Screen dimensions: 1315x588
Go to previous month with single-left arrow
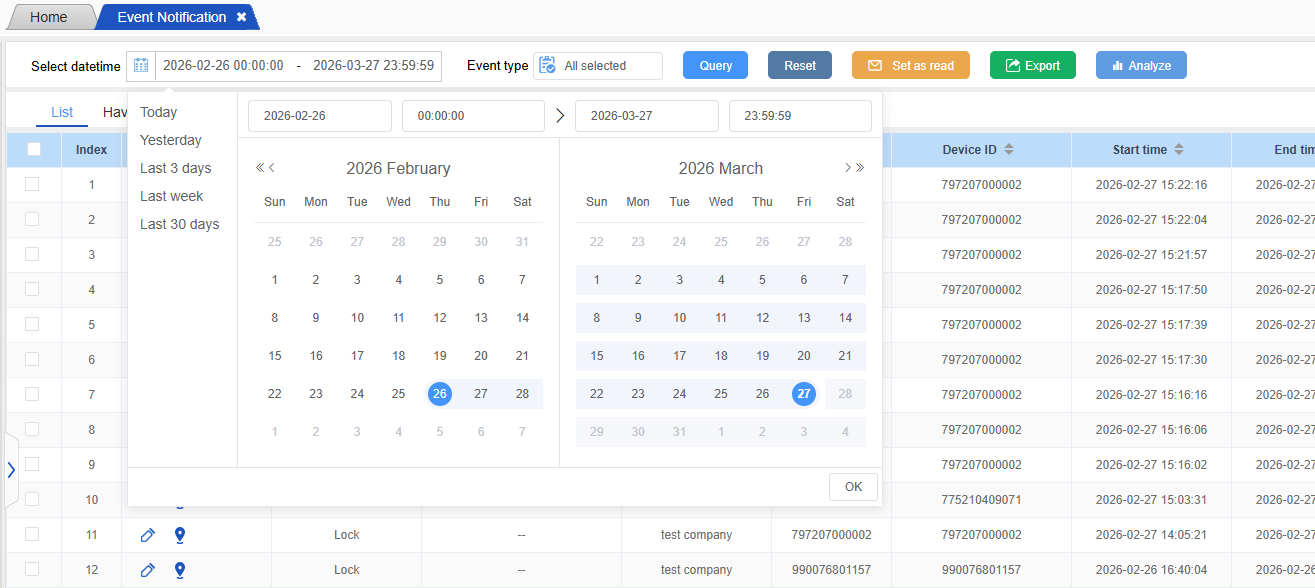[272, 168]
